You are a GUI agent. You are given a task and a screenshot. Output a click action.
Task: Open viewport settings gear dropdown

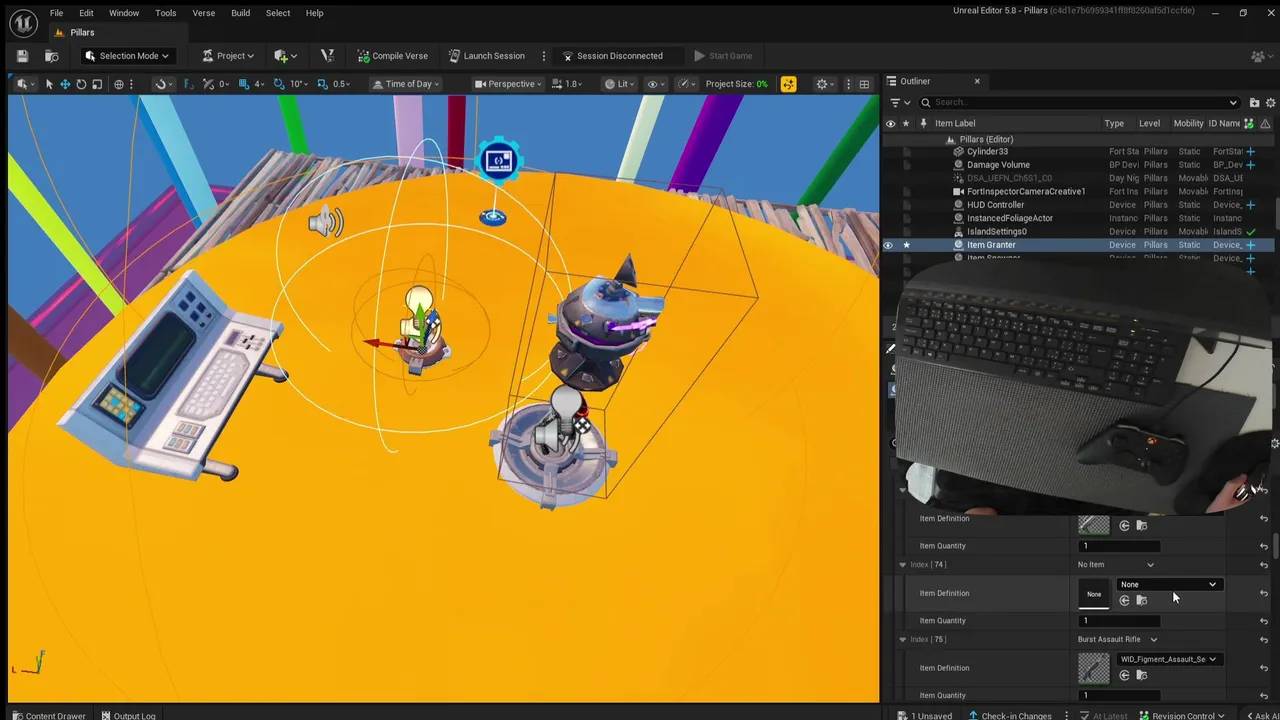826,84
